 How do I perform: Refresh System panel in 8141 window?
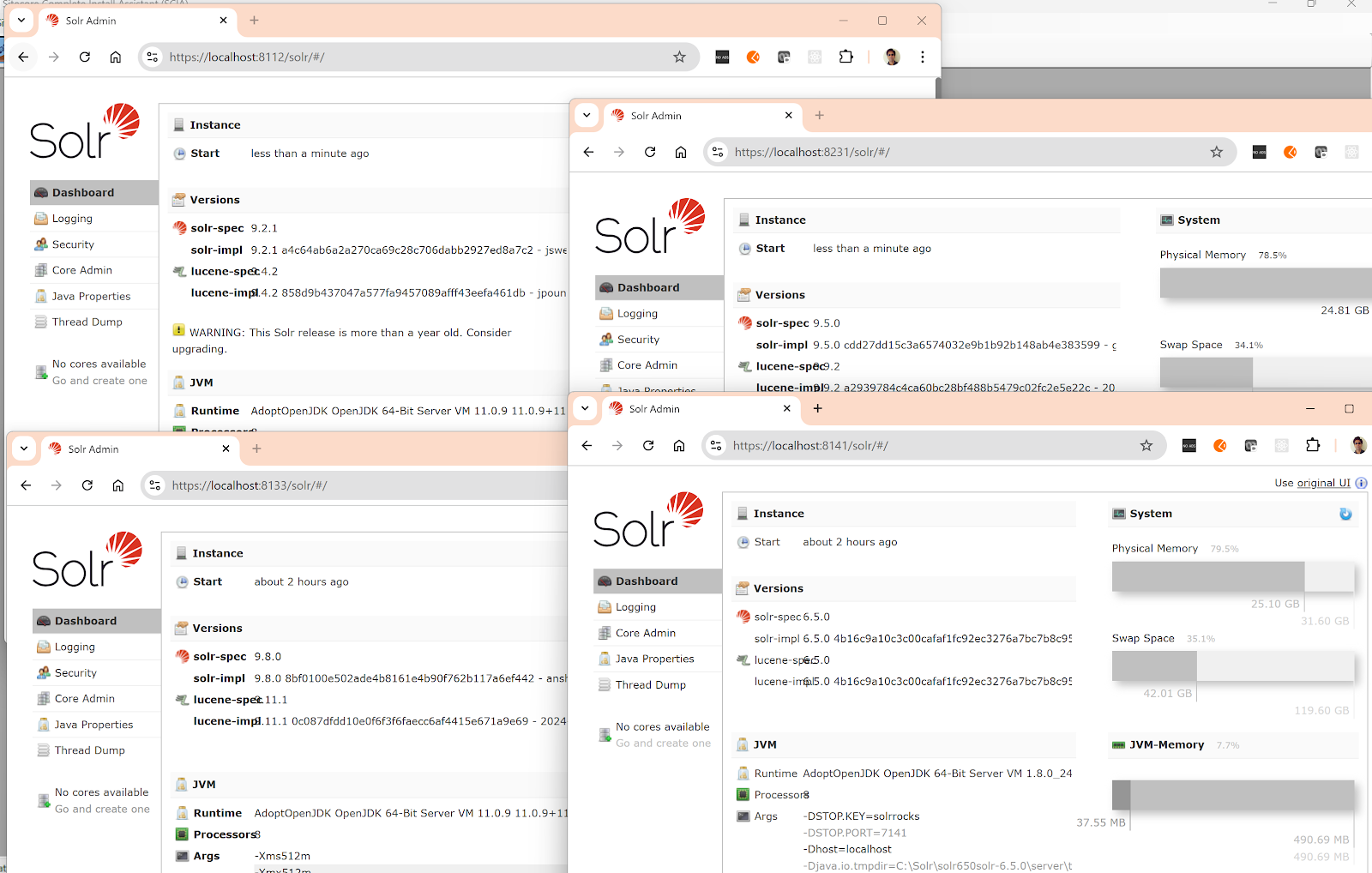(x=1345, y=514)
